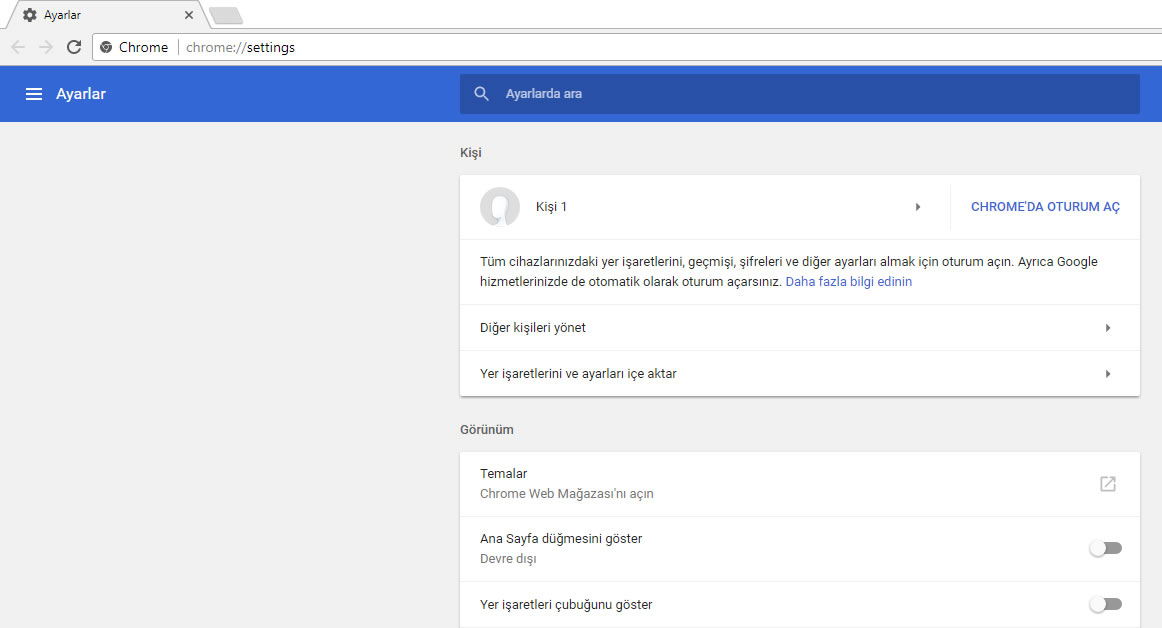
Task: Click CHROME'DA OTURUM AÇ button
Action: 1045,207
